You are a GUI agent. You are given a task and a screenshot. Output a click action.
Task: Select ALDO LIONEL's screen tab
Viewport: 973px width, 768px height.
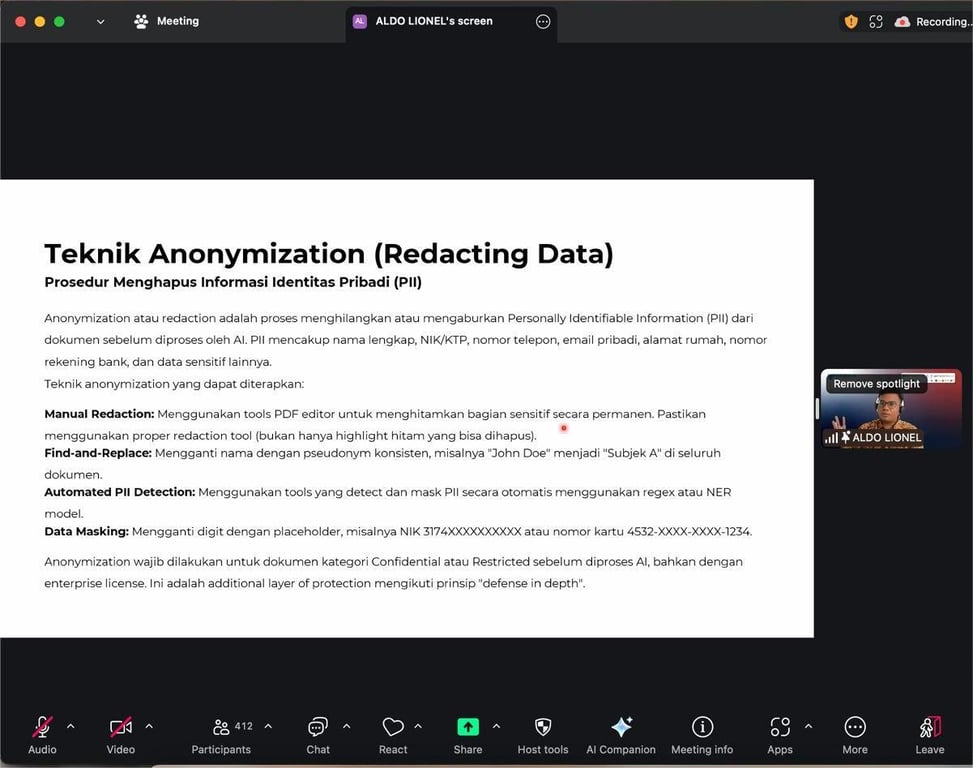pyautogui.click(x=434, y=21)
